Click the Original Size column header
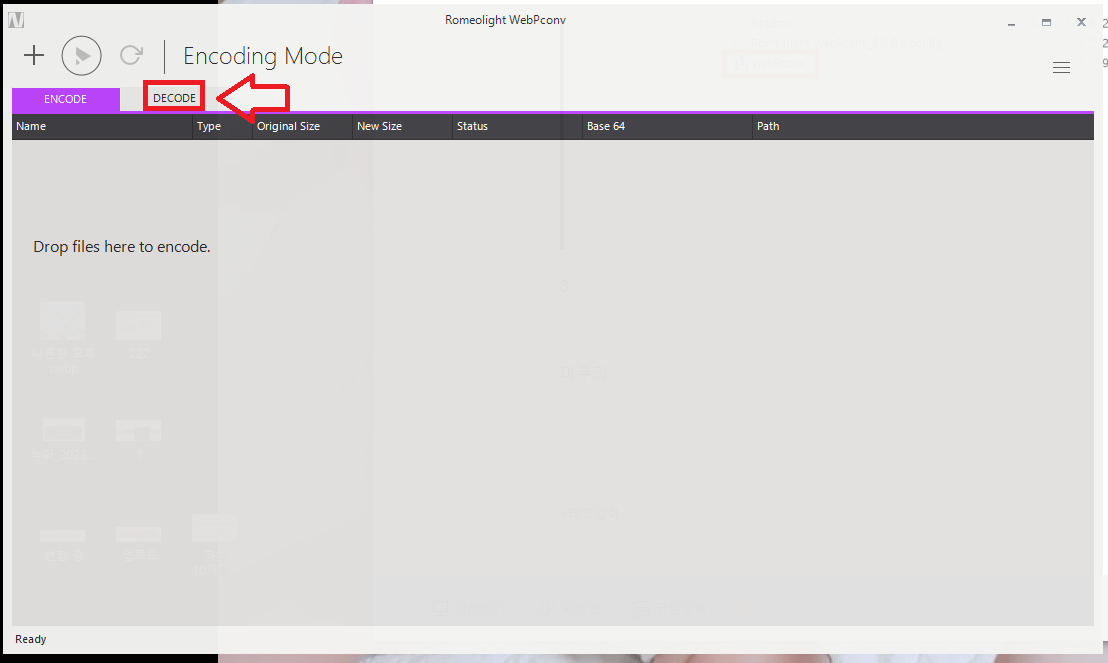The width and height of the screenshot is (1108, 663). (302, 127)
